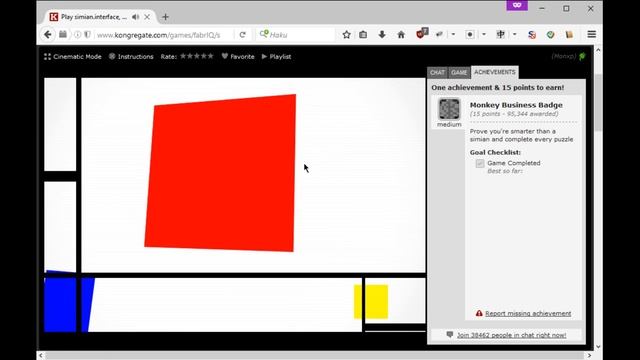
Task: Go back with the browser back arrow
Action: coord(48,35)
